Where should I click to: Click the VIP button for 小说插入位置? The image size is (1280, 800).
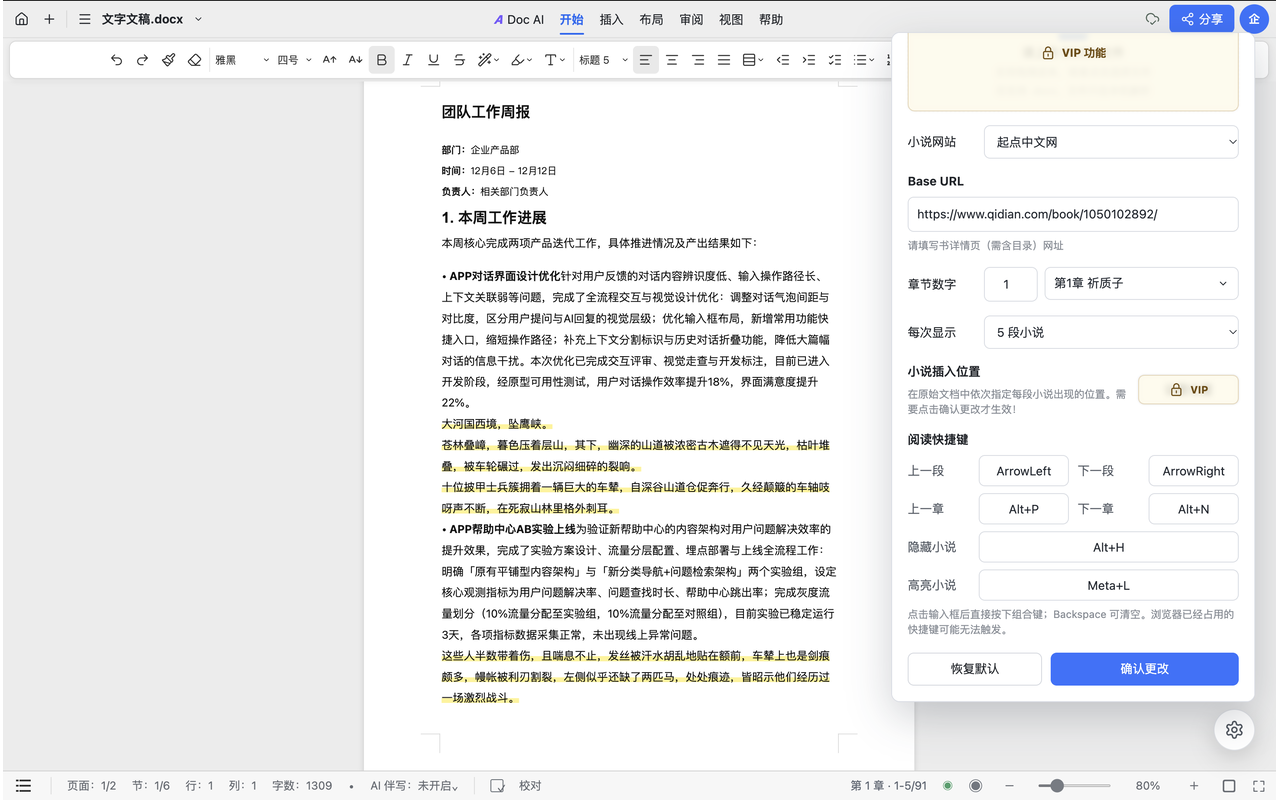pyautogui.click(x=1188, y=390)
